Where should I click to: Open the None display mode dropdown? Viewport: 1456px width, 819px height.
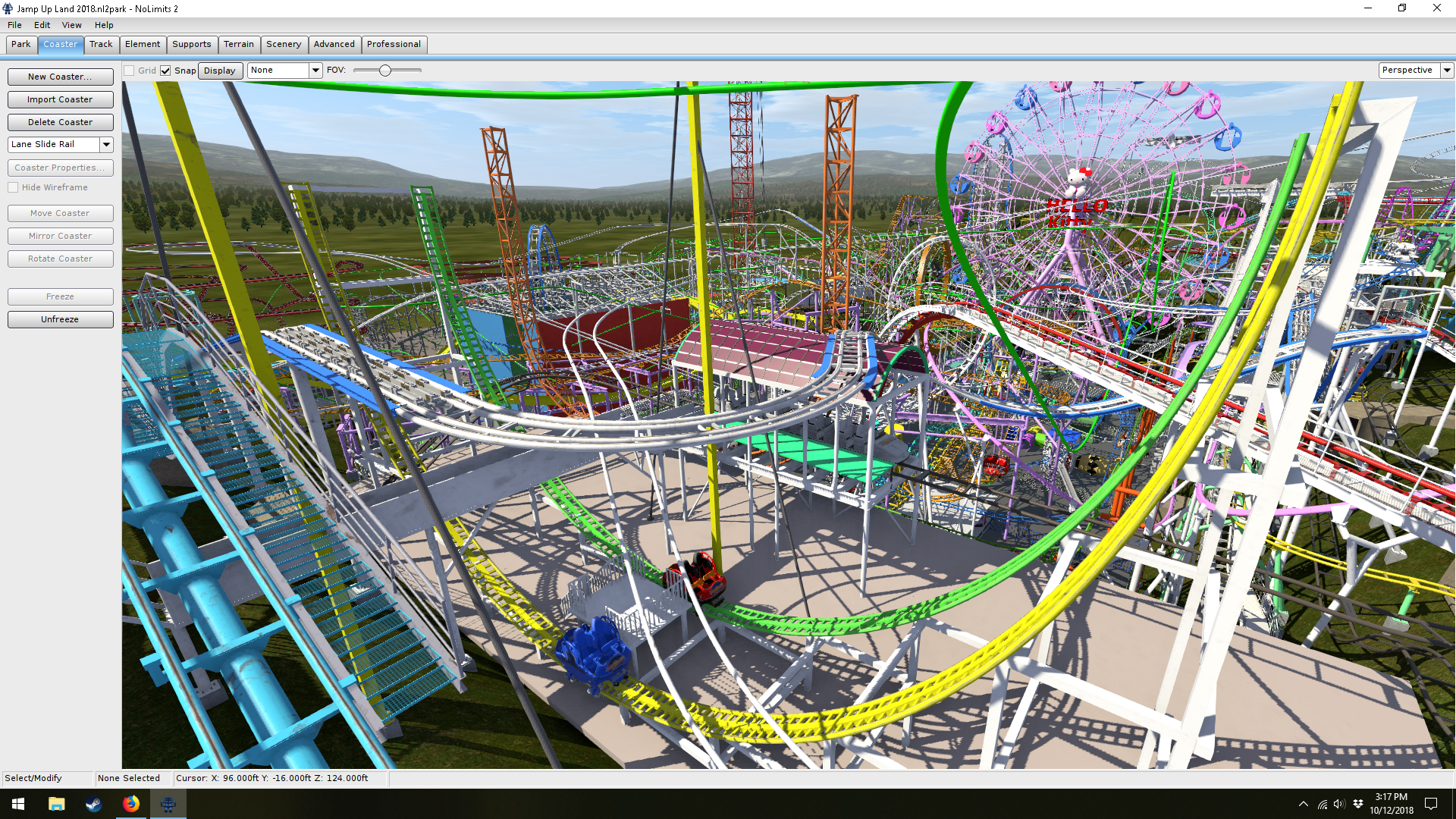tap(315, 71)
